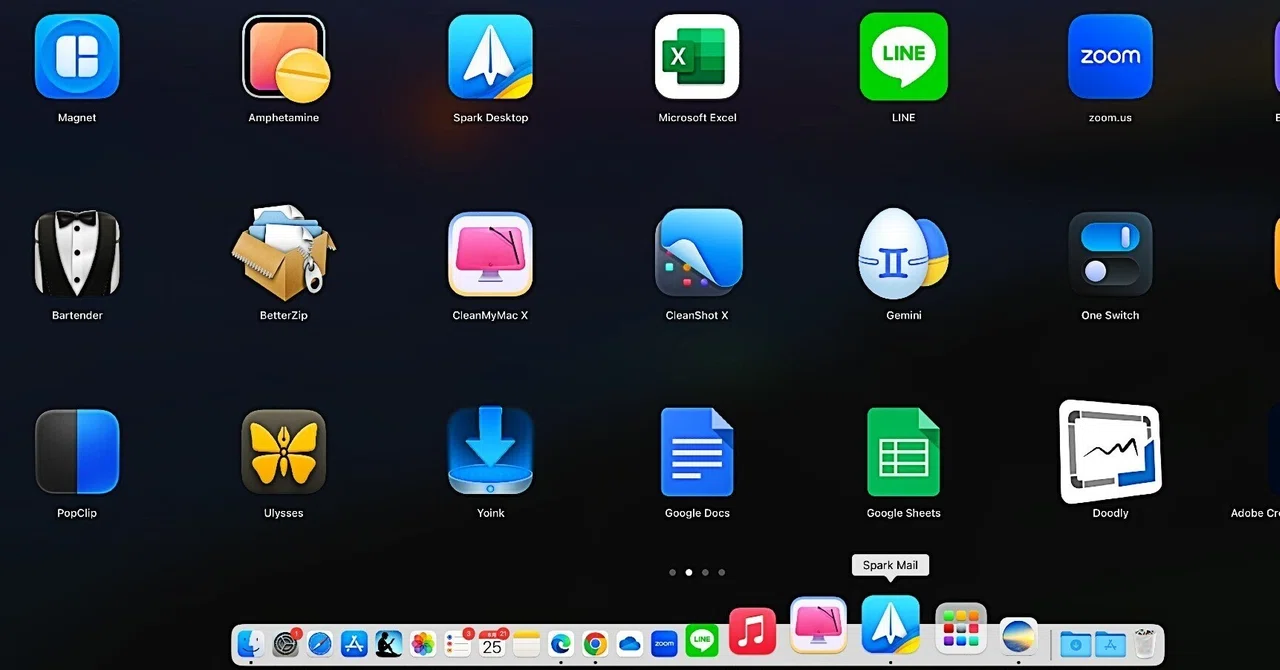Launch Ulysses butterfly app
Image resolution: width=1280 pixels, height=670 pixels.
click(x=284, y=452)
